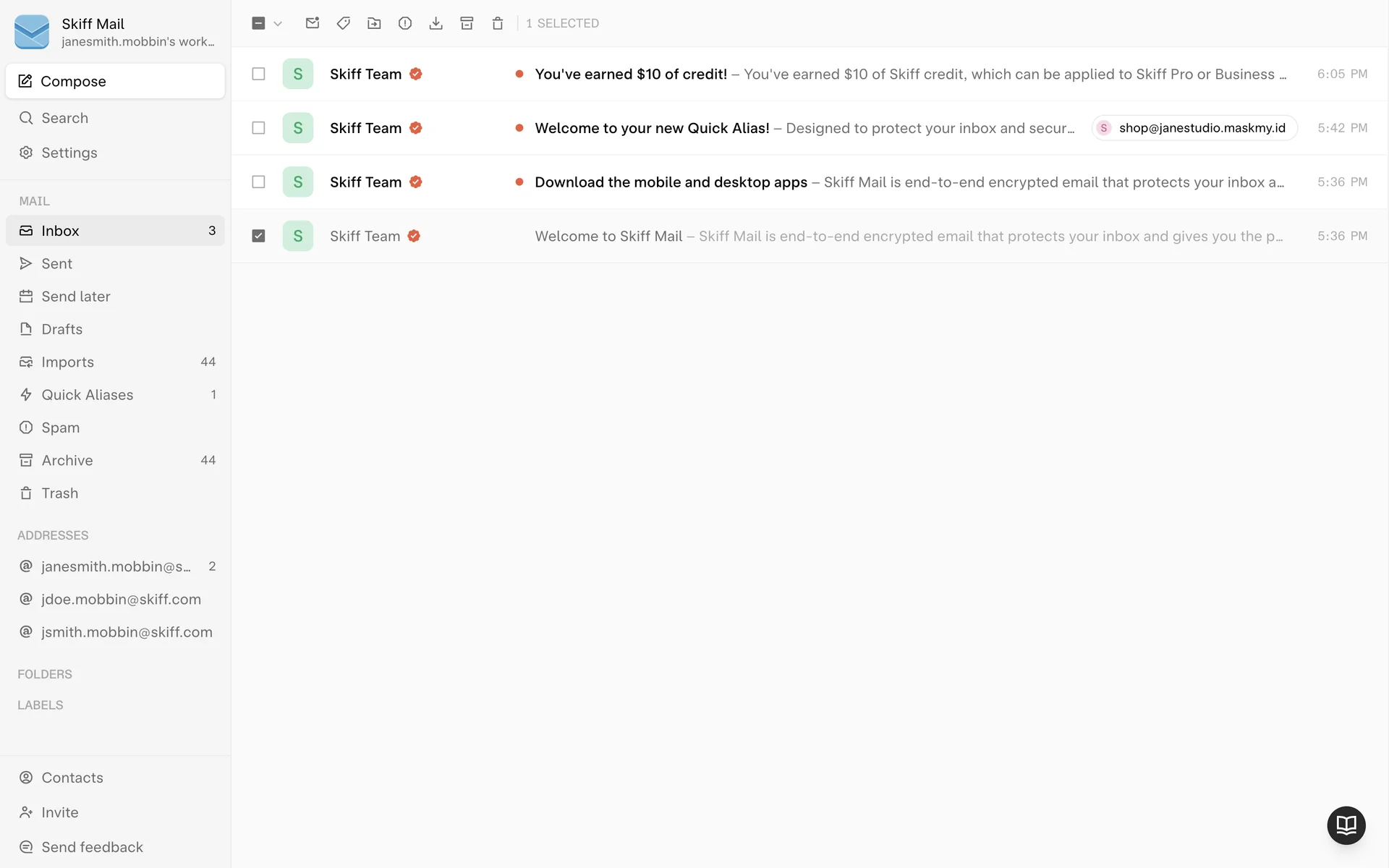Open the Skiff Mail workspace switcher
The image size is (1389, 868).
pyautogui.click(x=116, y=32)
